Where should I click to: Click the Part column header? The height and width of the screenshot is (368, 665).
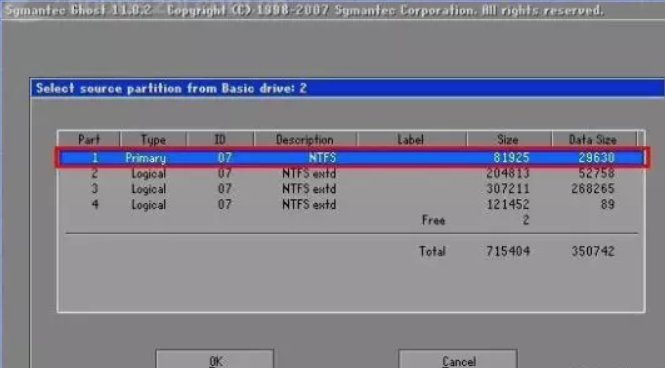[89, 139]
